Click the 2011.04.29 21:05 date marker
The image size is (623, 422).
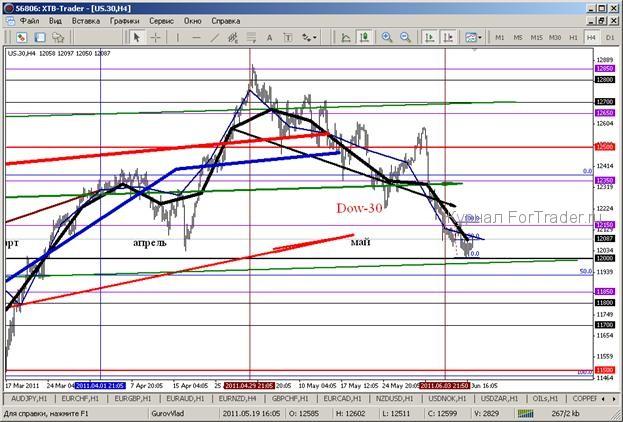pyautogui.click(x=249, y=385)
